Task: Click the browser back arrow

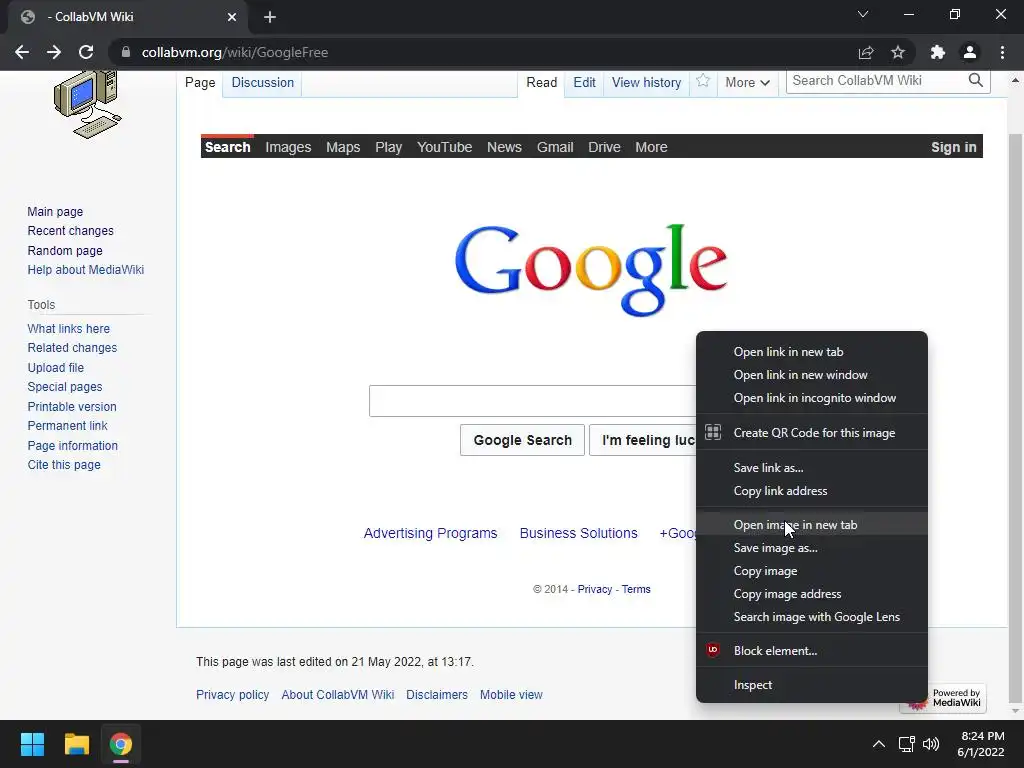Action: [22, 52]
